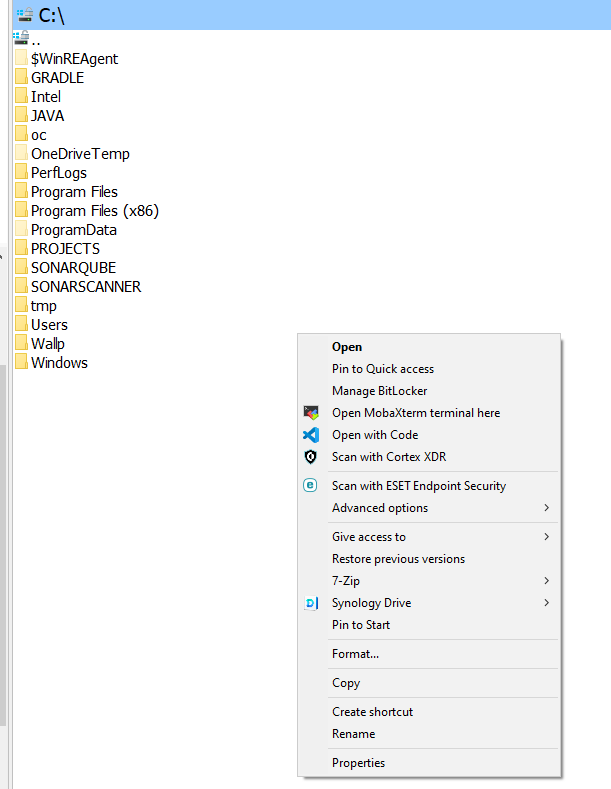Image resolution: width=611 pixels, height=789 pixels.
Task: Select Format... from context menu
Action: [x=429, y=654]
